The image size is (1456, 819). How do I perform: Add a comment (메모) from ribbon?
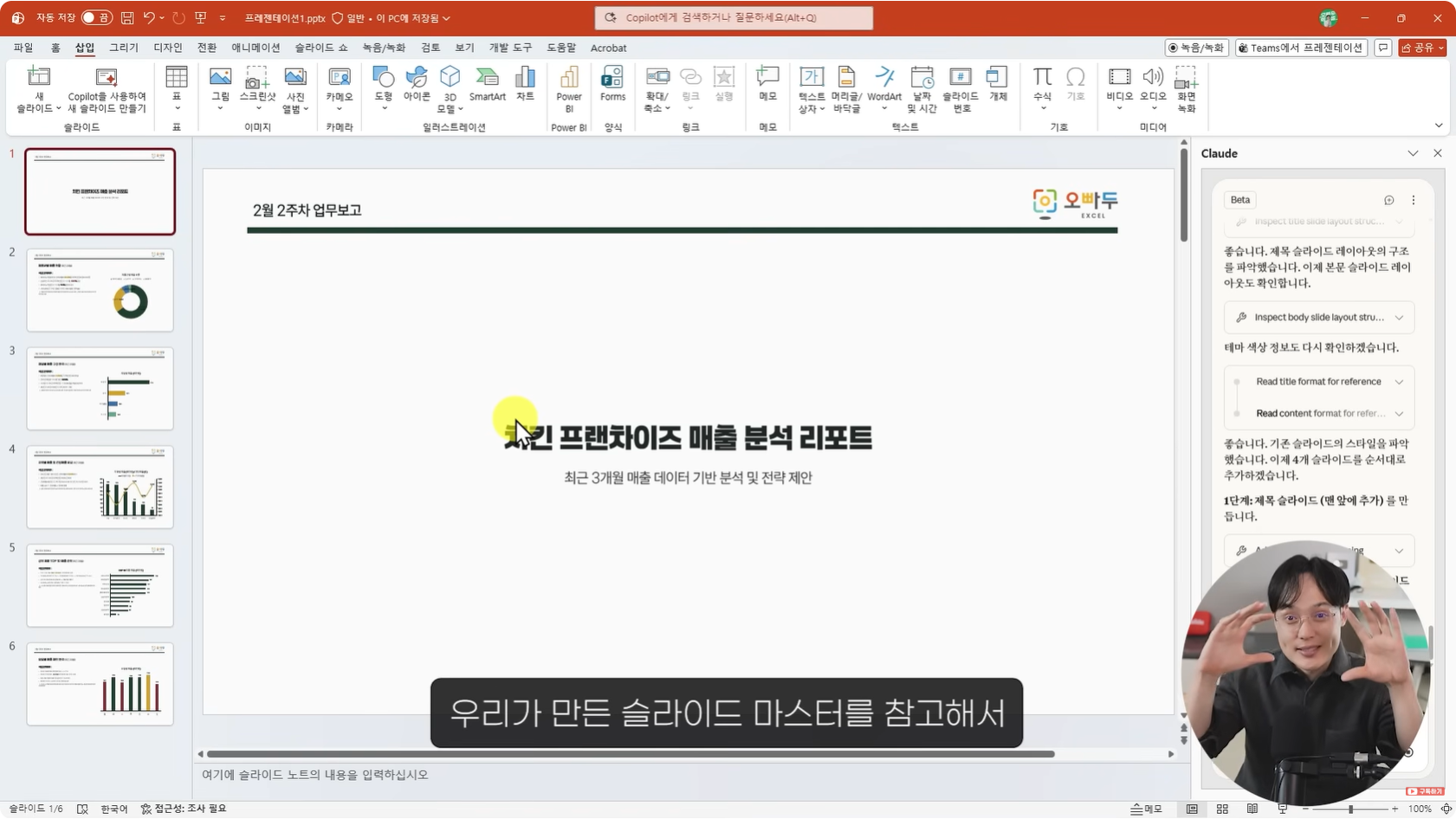pos(767,84)
